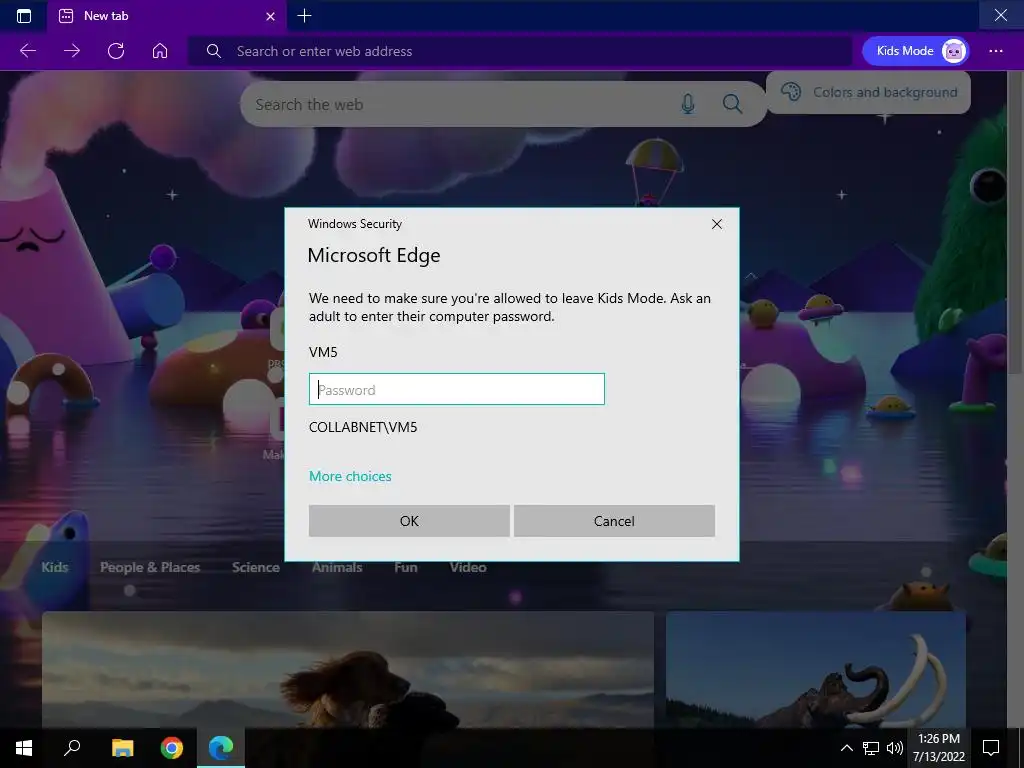Confirm with the OK button

(409, 520)
